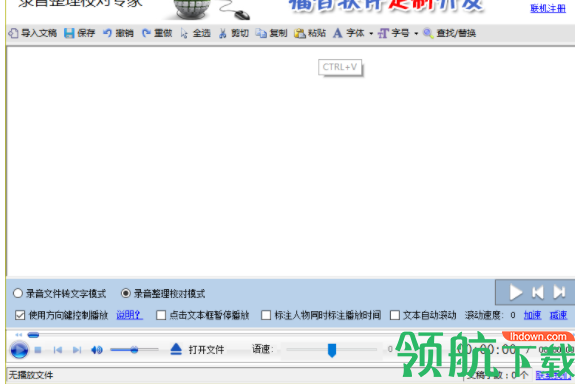Stop playback with the square stop icon

(38, 350)
